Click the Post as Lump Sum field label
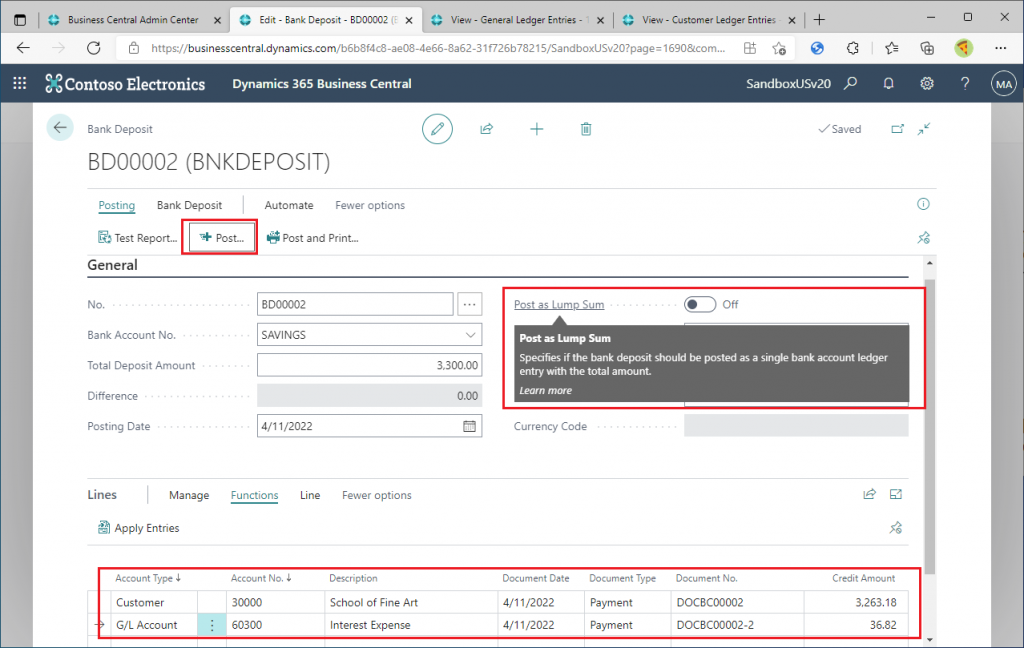 pos(558,304)
